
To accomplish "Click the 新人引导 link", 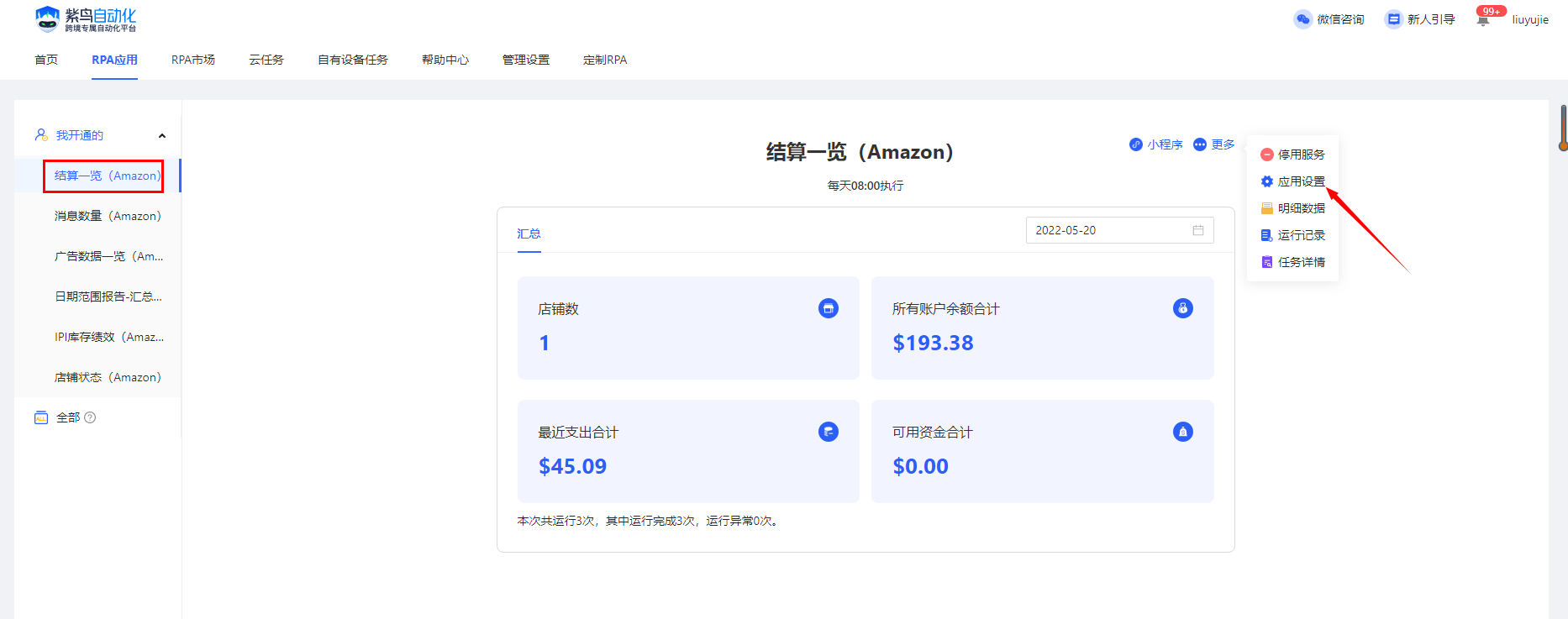I will tap(1431, 19).
